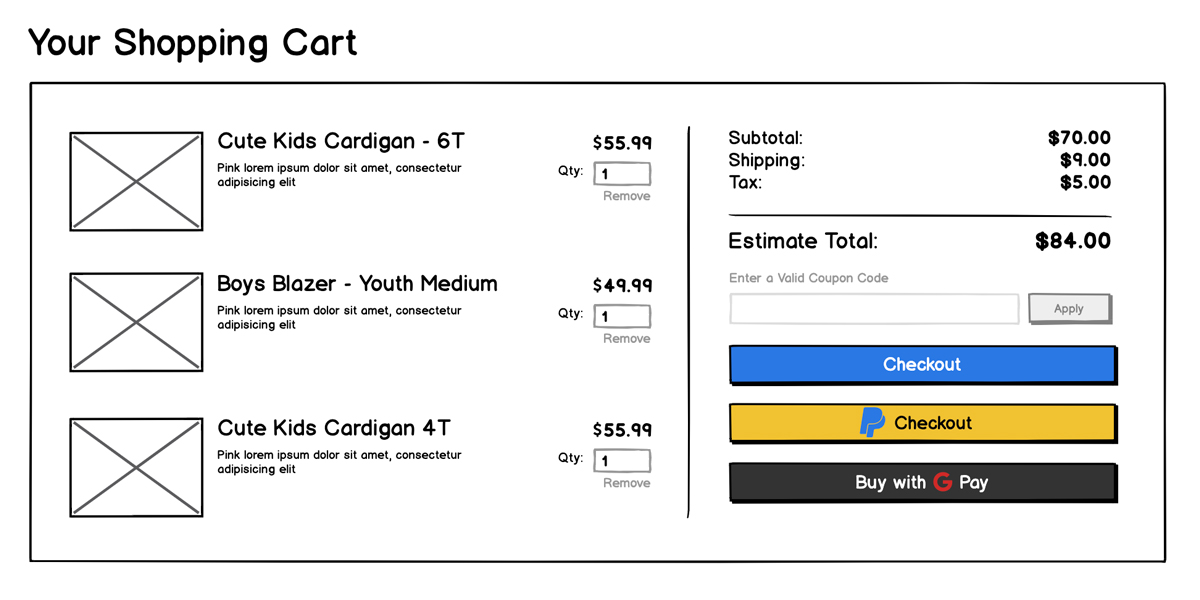Remove the Cute Kids Cardigan - 6T item
This screenshot has width=1200, height=600.
[626, 196]
